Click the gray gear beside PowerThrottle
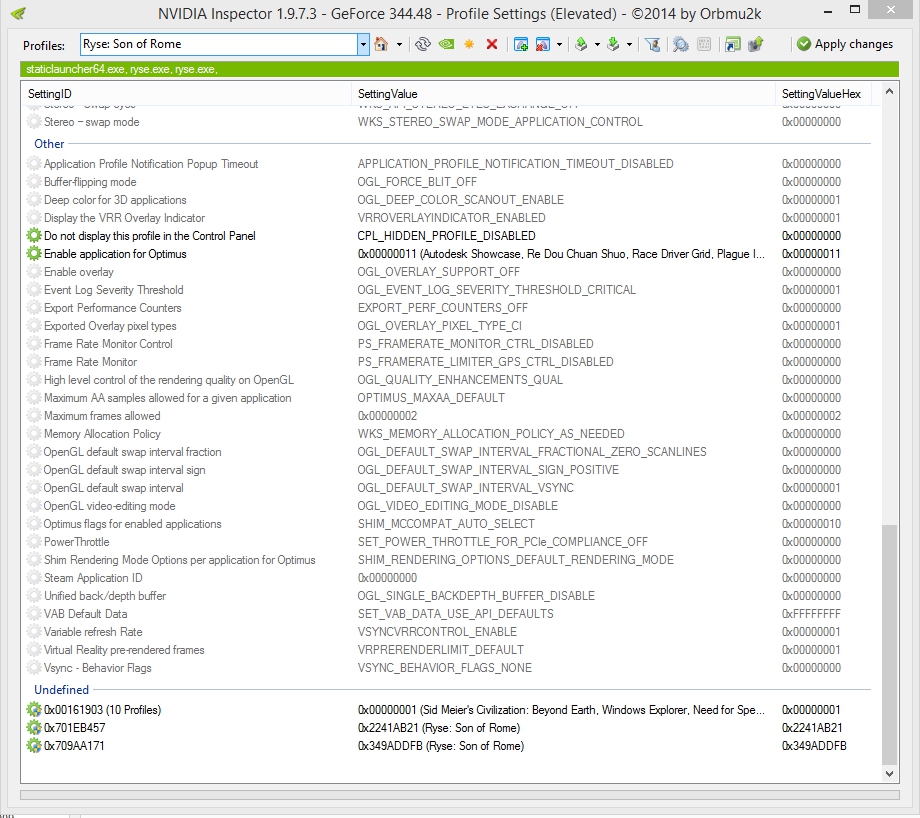The height and width of the screenshot is (818, 920). click(34, 542)
